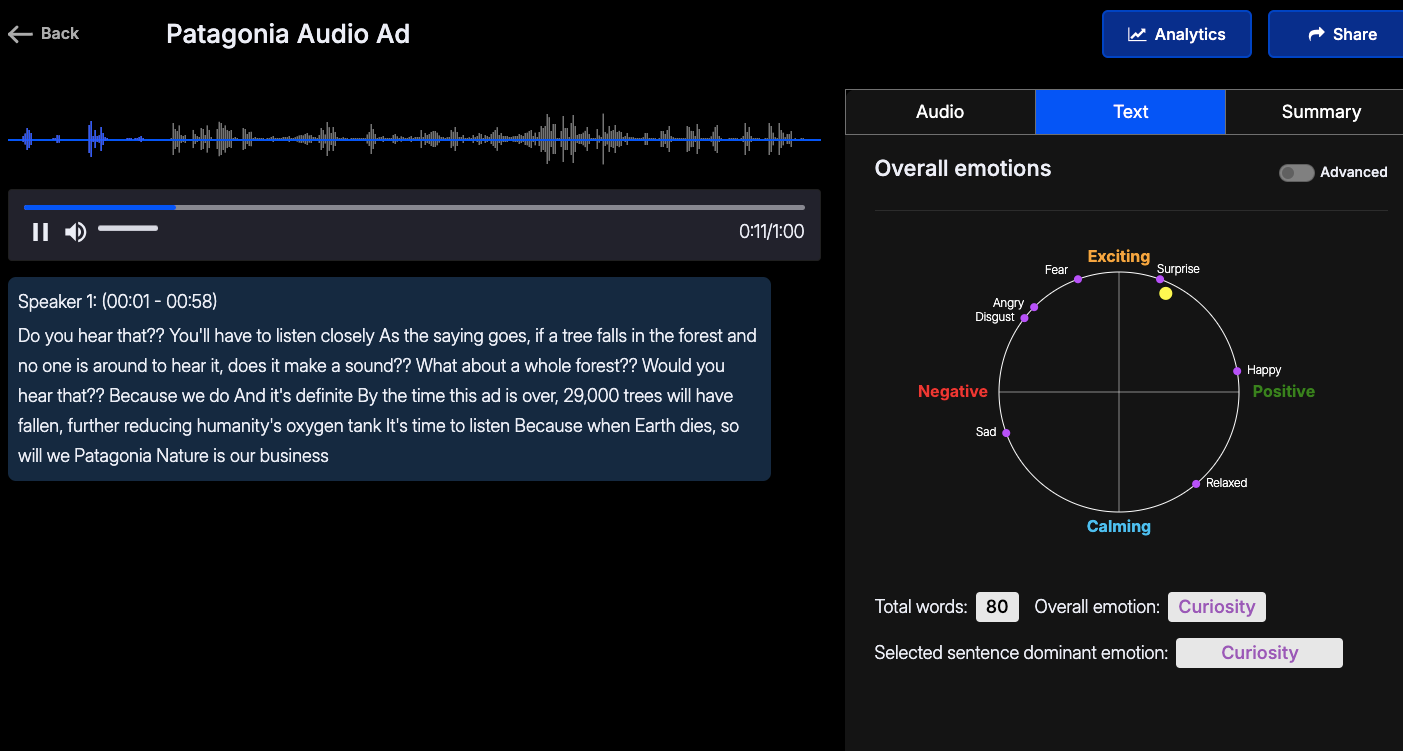Adjust the volume slider
Viewport: 1403px width, 751px height.
128,229
